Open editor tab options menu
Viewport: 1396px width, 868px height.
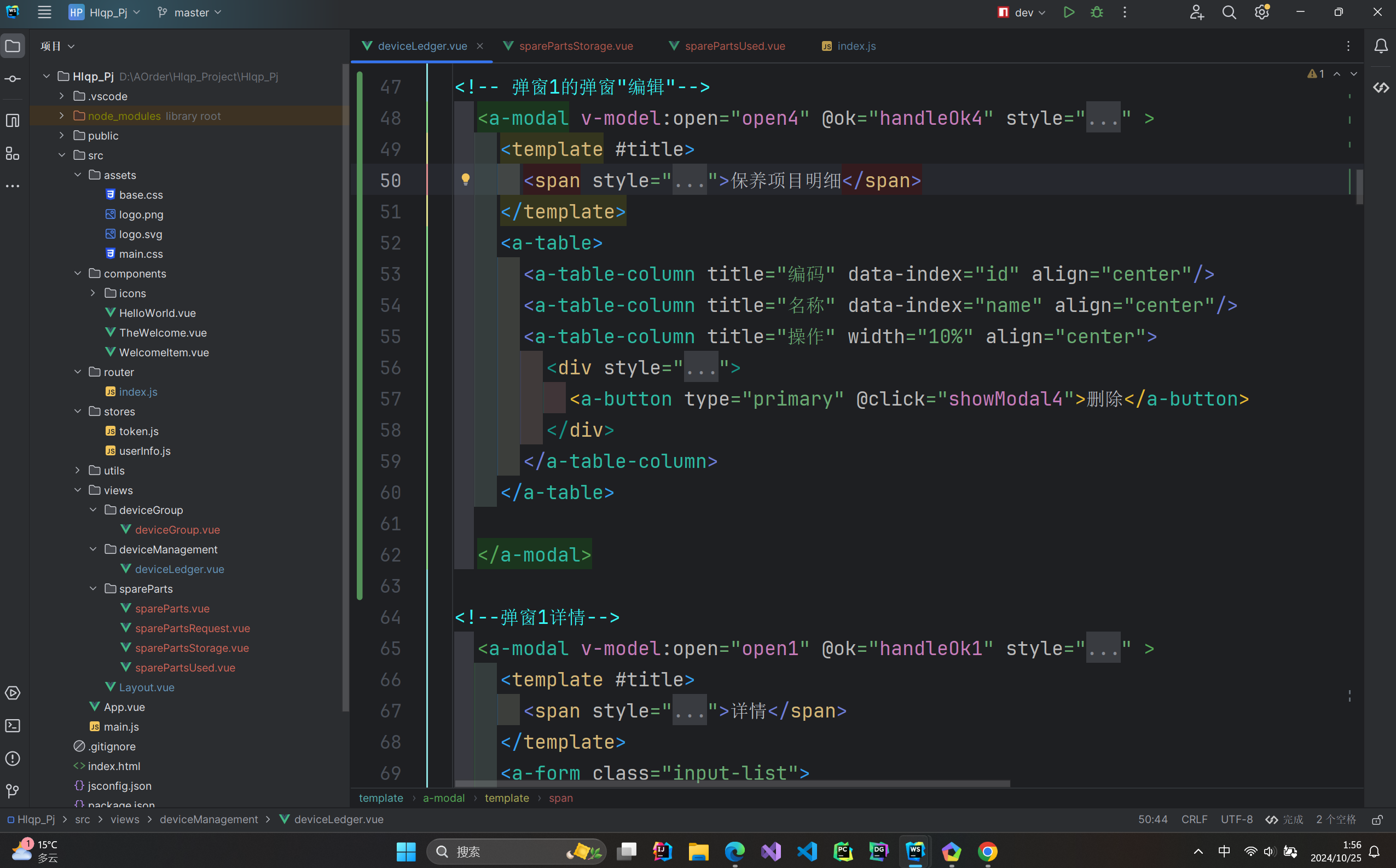coord(1348,46)
